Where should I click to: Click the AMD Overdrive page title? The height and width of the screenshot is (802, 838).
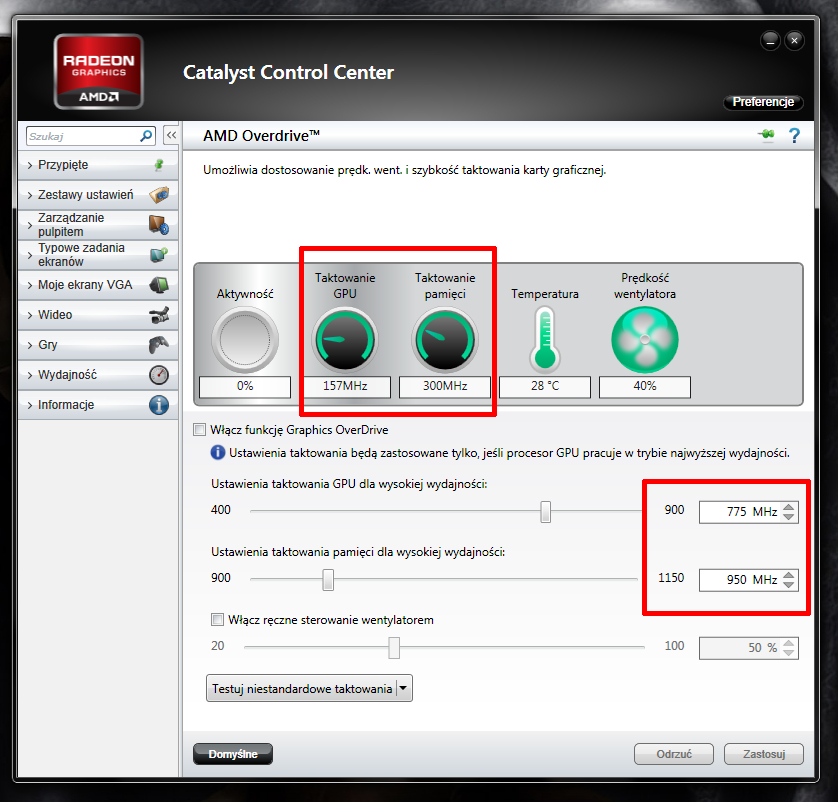[261, 135]
